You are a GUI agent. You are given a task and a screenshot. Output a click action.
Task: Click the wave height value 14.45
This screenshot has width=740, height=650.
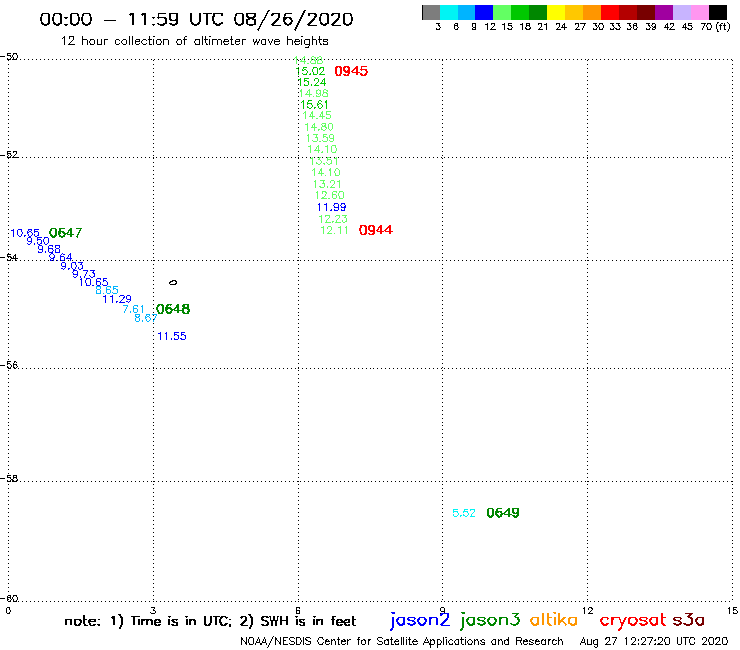pos(317,115)
